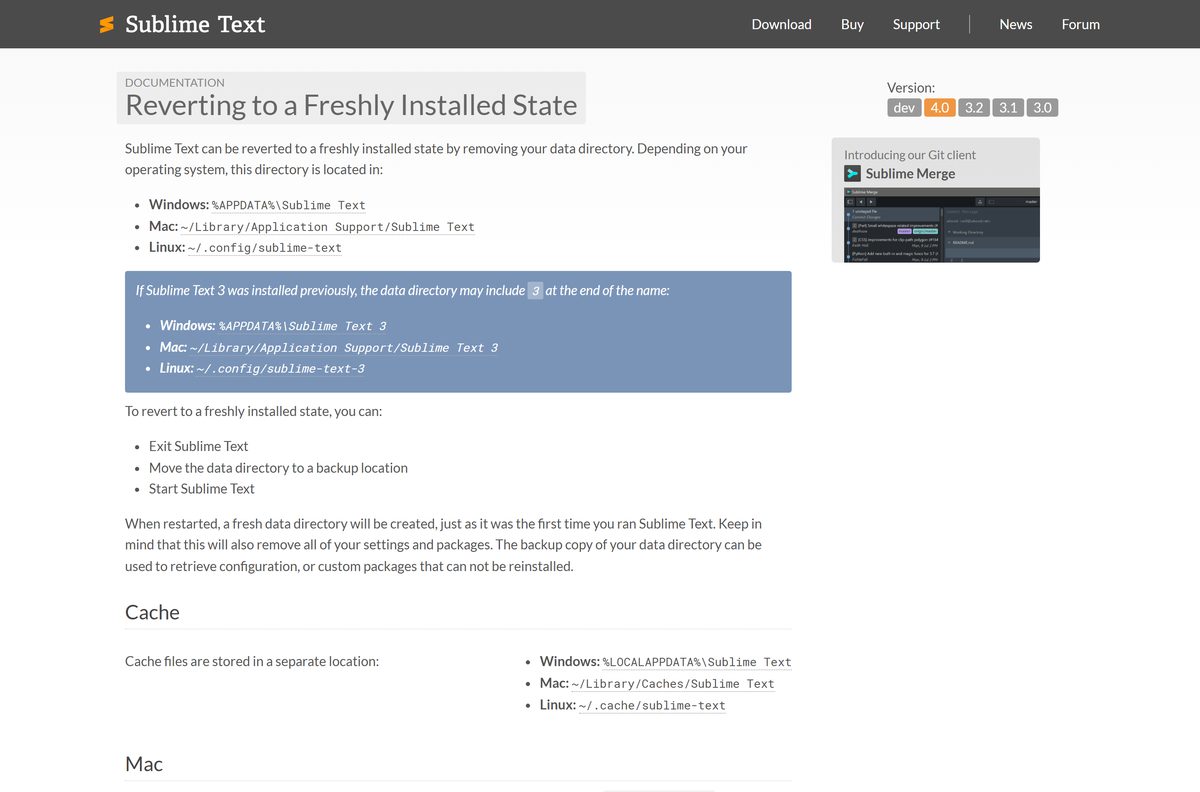Open the Buy page
This screenshot has height=792, width=1200.
(x=852, y=24)
